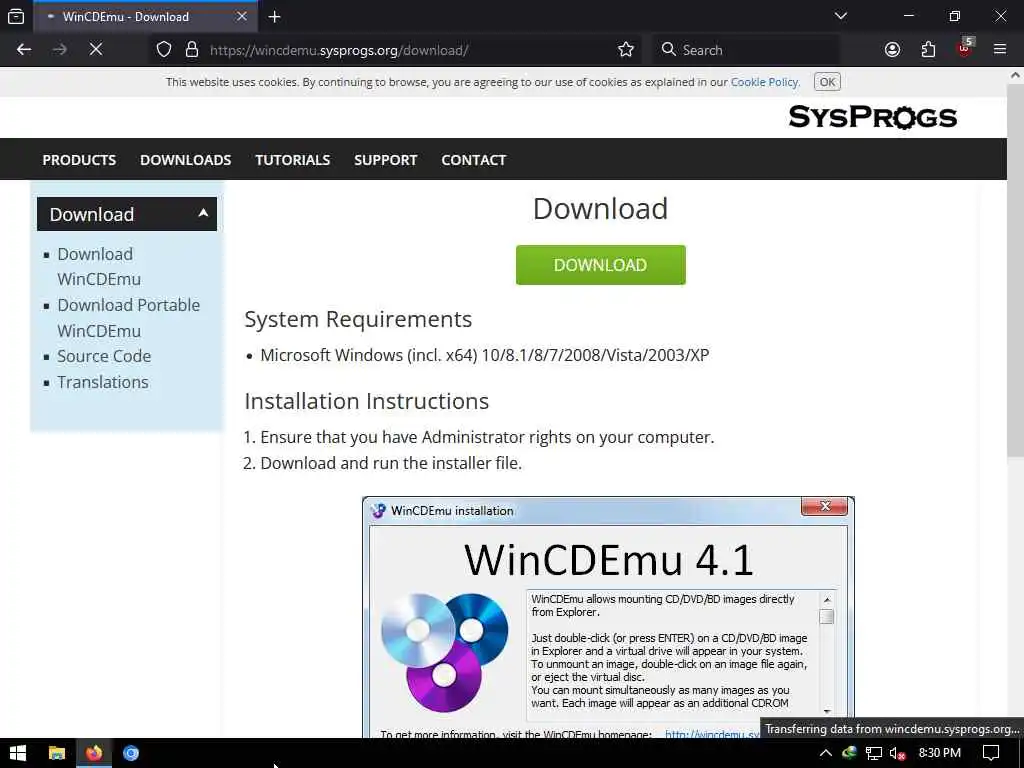Open the Translations sidebar link
Screen dimensions: 1024x768
[103, 382]
